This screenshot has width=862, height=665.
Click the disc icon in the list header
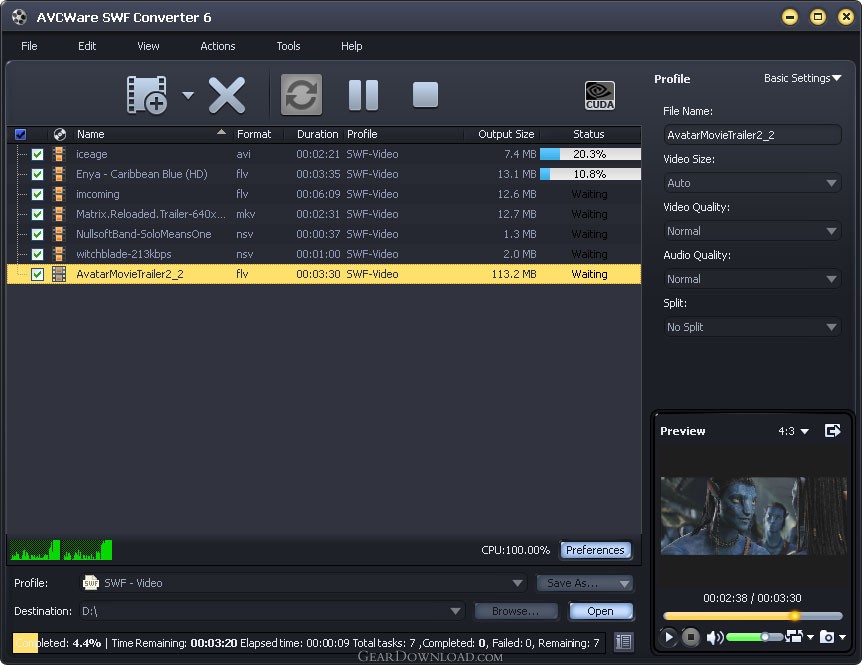[x=59, y=134]
